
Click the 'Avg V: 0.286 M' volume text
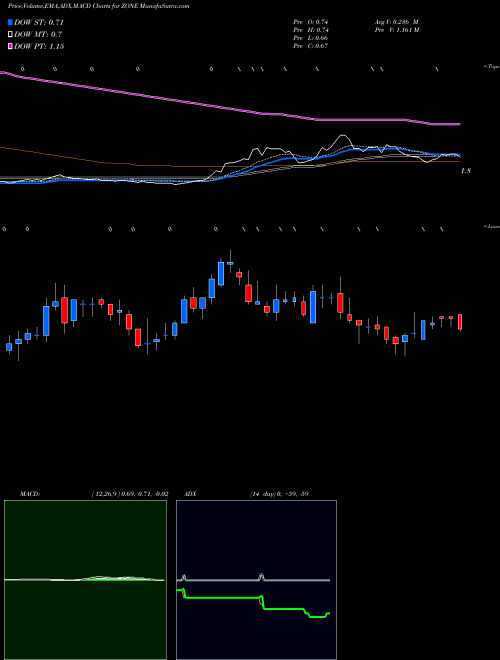[396, 22]
